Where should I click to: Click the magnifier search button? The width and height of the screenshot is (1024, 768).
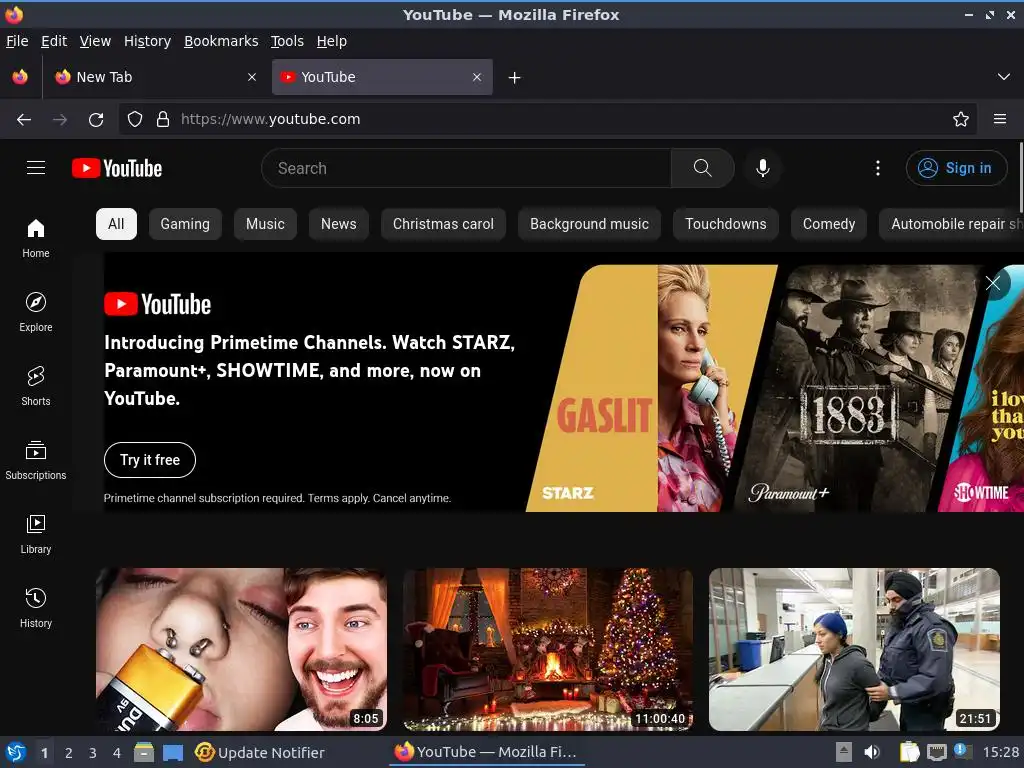703,168
